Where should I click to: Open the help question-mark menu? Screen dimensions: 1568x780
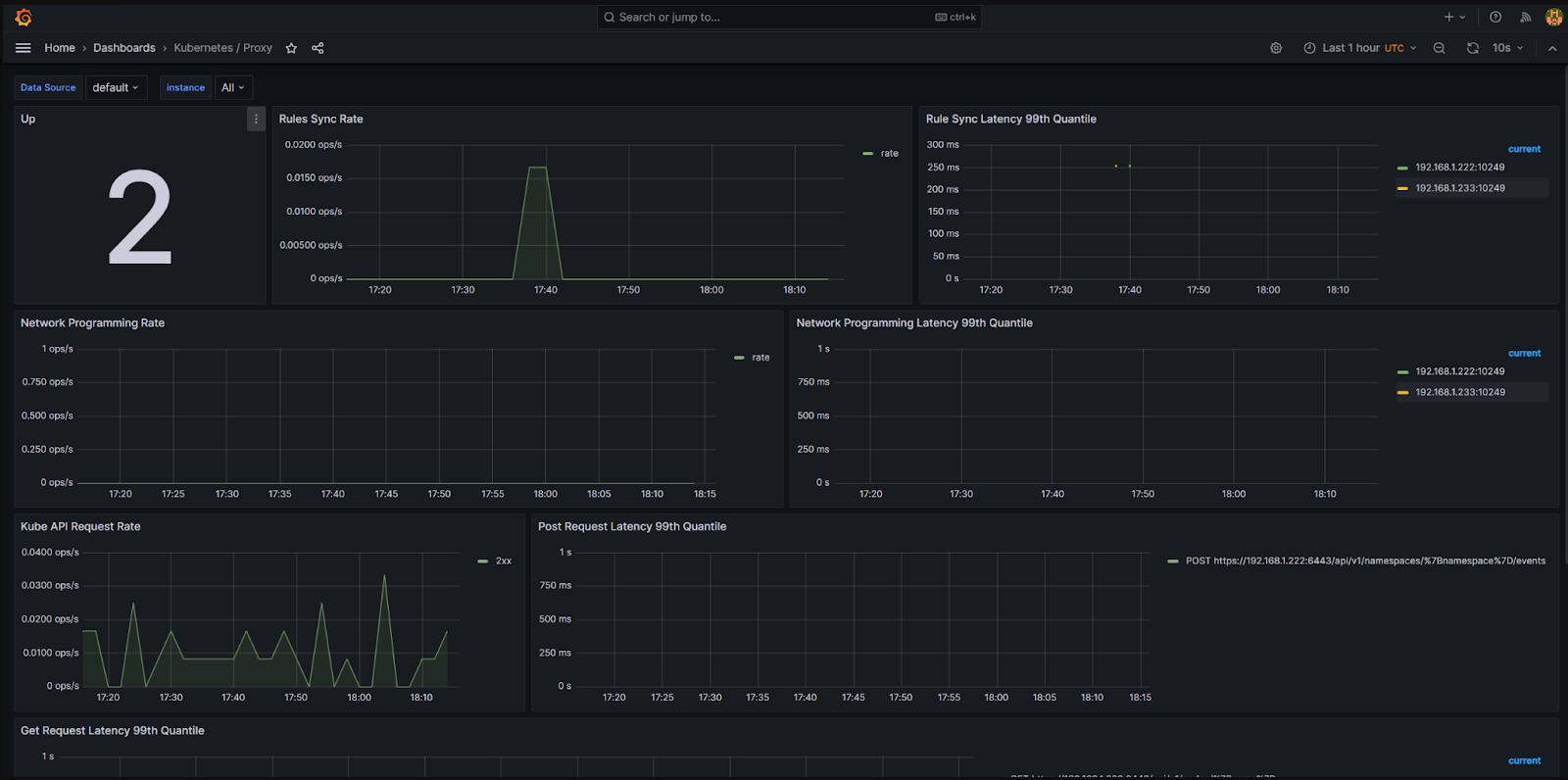pos(1495,17)
